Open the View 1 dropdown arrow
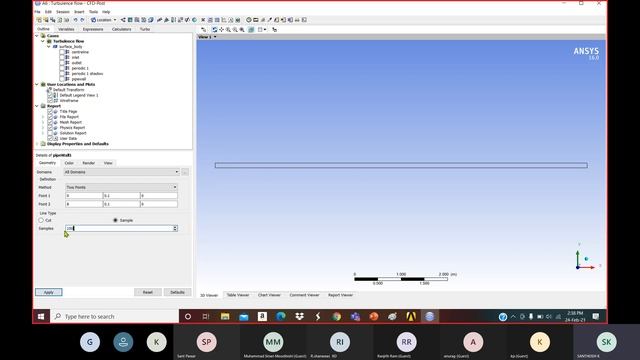The width and height of the screenshot is (640, 360). [215, 37]
